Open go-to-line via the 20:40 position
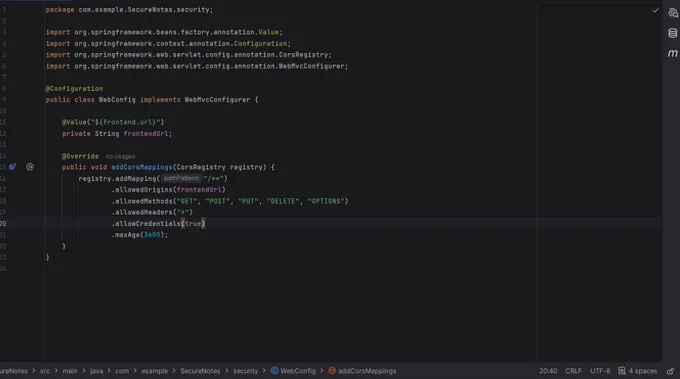 pyautogui.click(x=548, y=371)
